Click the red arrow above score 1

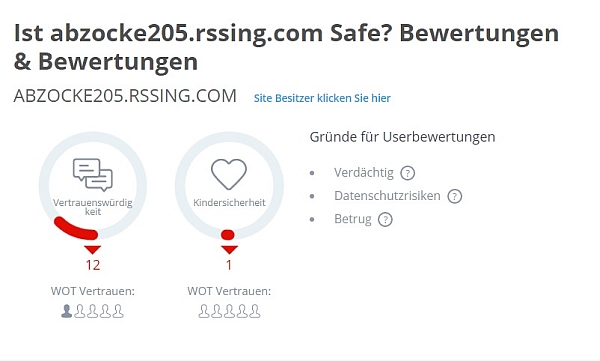(x=229, y=250)
